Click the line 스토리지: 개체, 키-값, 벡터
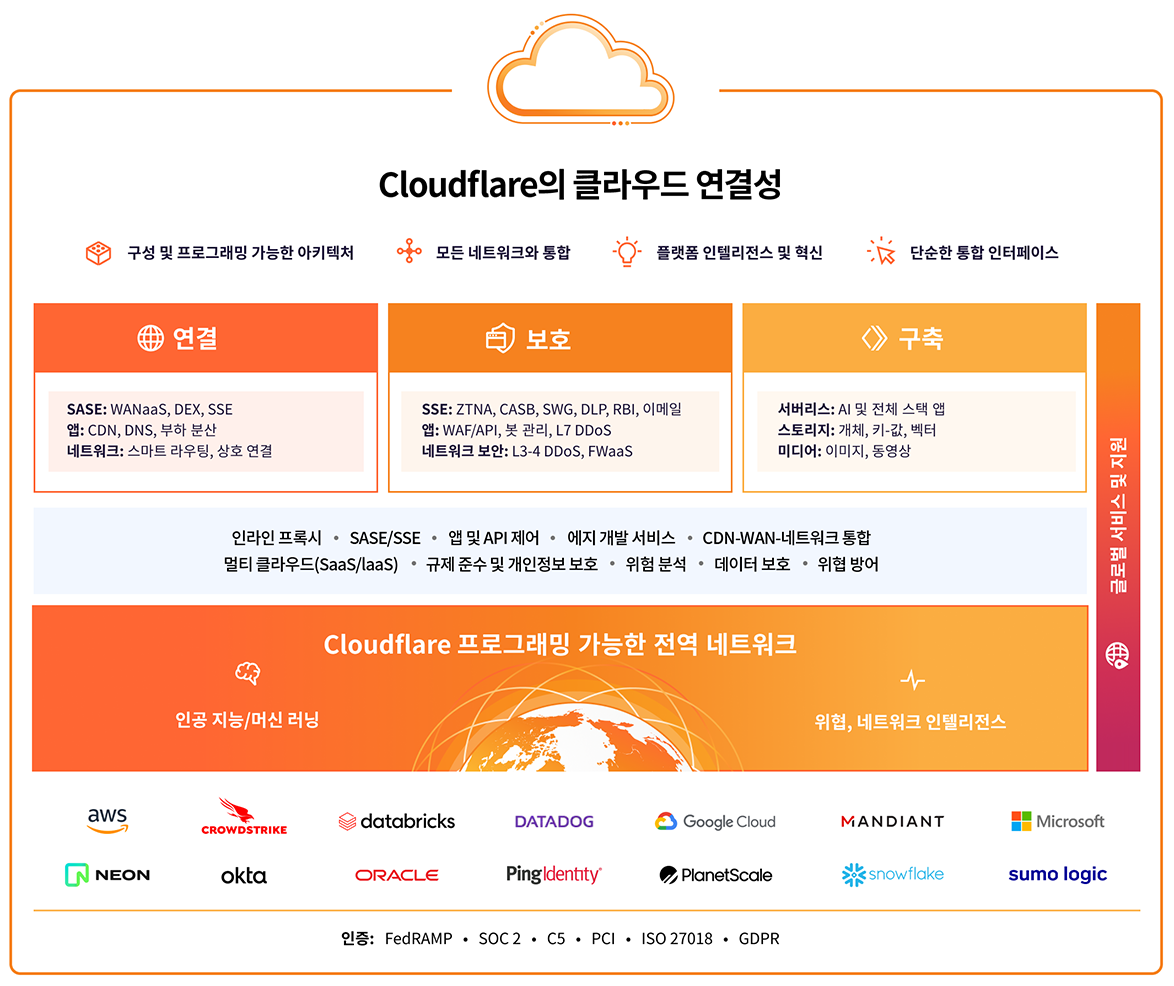This screenshot has height=986, width=1174. (857, 430)
